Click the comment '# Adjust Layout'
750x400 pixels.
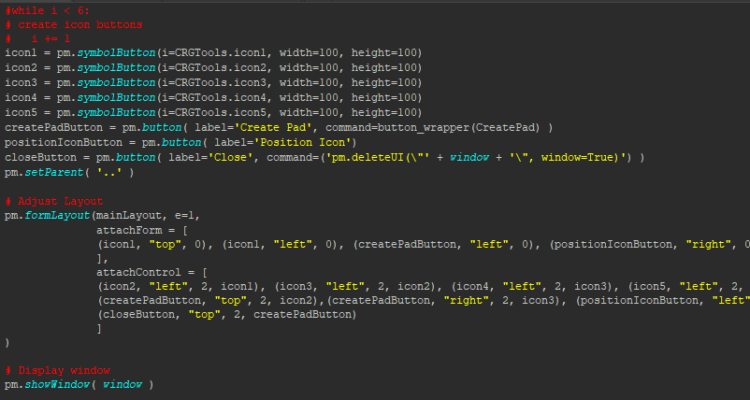pos(54,201)
